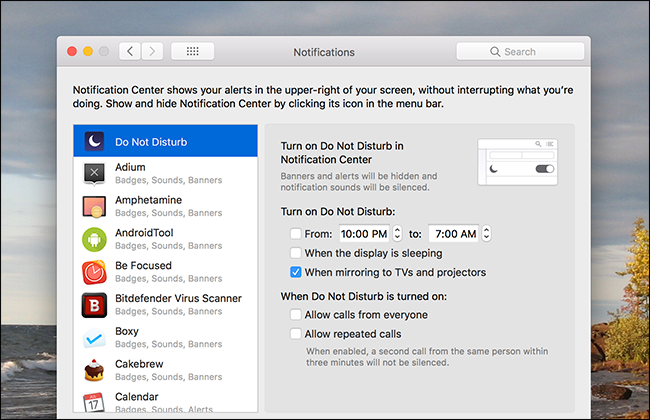The image size is (650, 420).
Task: Click the From time stepper arrows
Action: click(397, 233)
